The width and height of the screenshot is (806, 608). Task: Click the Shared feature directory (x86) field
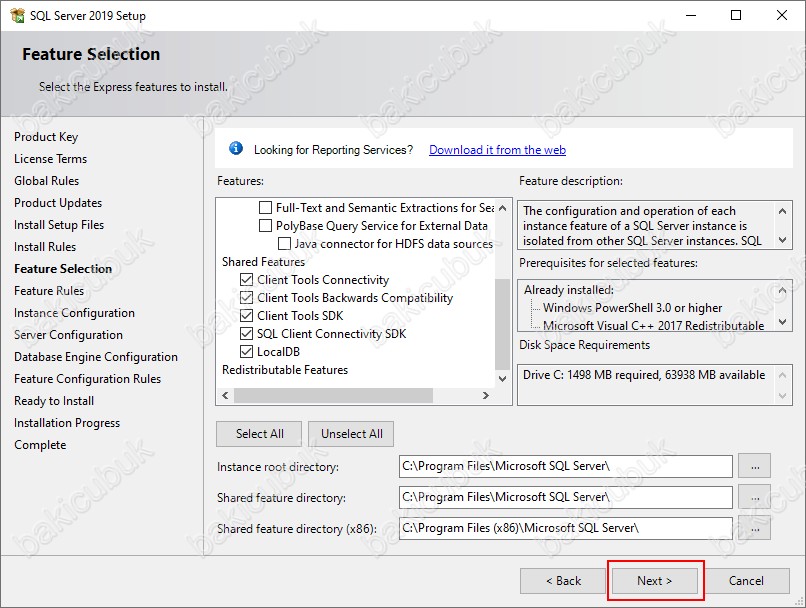point(565,528)
